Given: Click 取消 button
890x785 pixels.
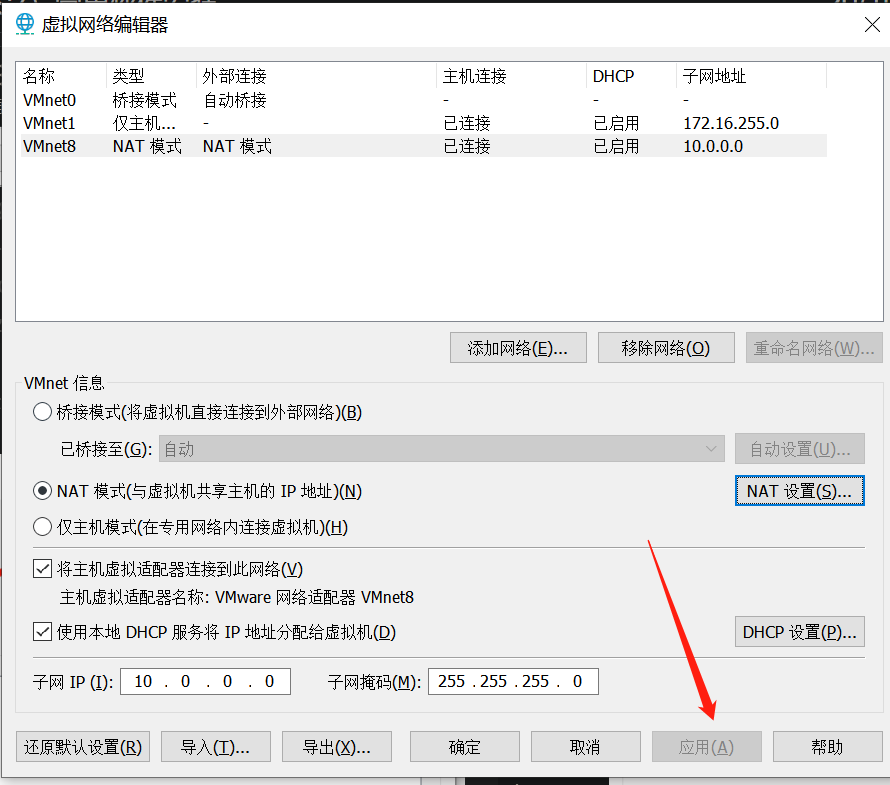Looking at the screenshot, I should coord(586,746).
